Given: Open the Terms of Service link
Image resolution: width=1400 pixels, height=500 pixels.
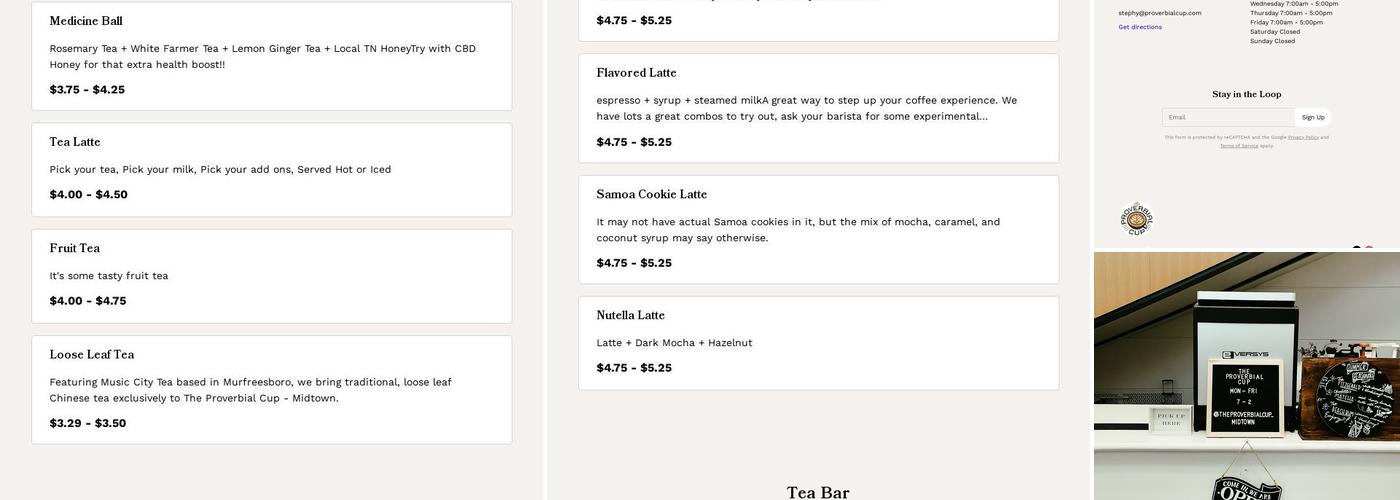Looking at the screenshot, I should click(x=1239, y=146).
